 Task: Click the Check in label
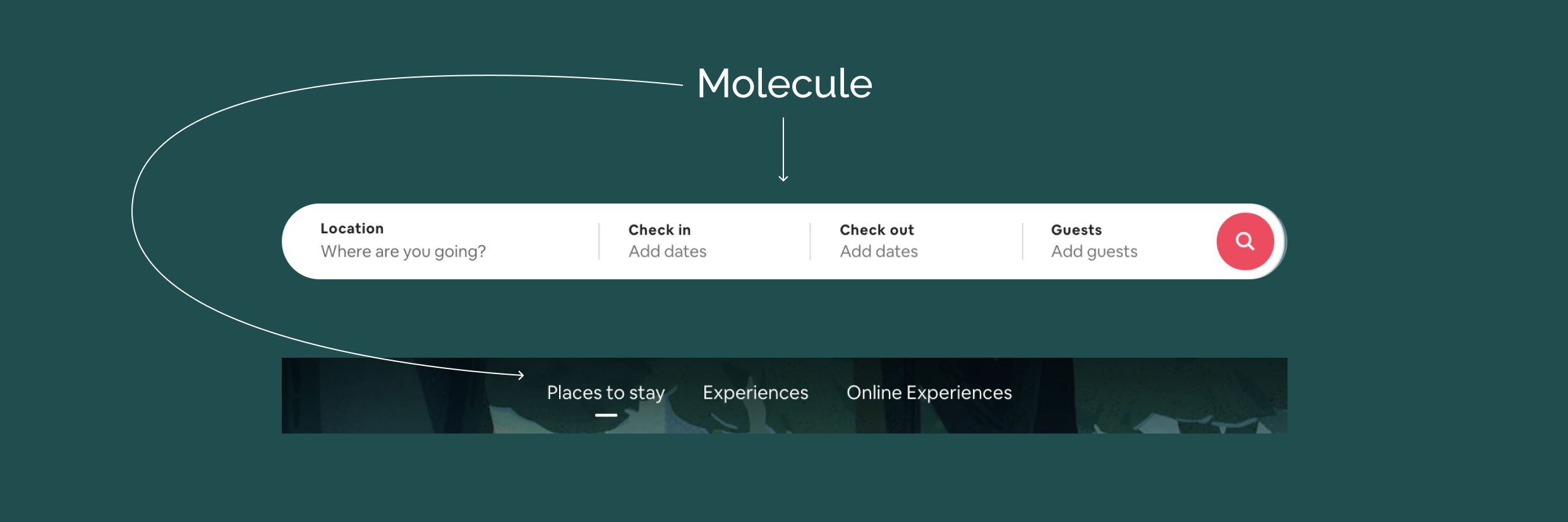(x=660, y=230)
